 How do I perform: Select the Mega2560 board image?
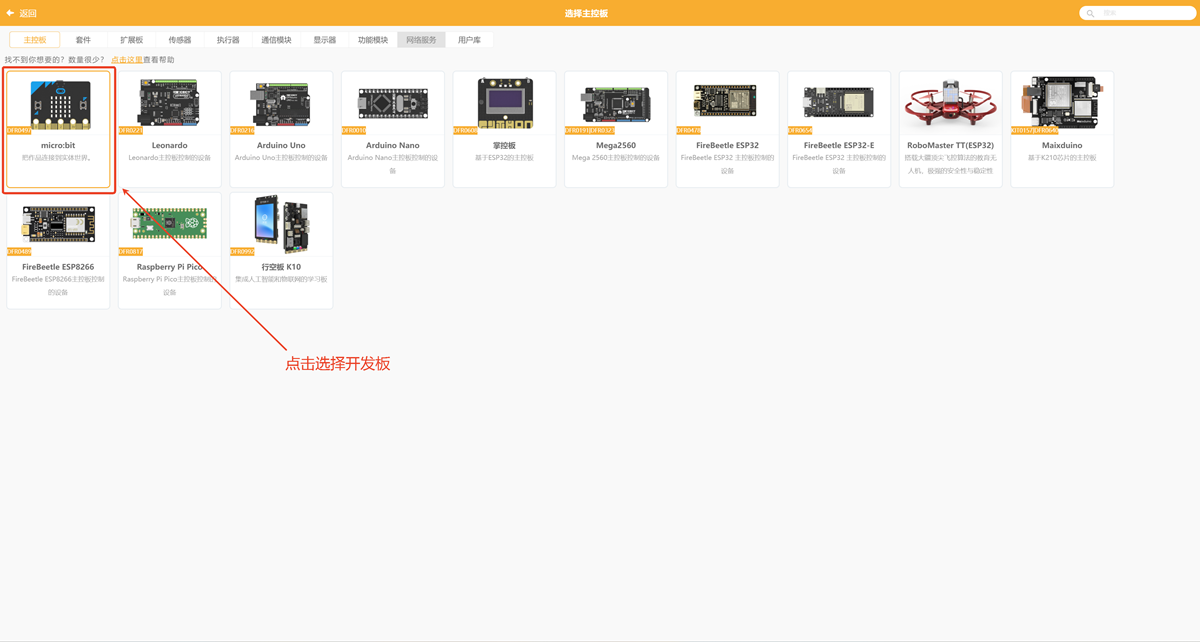click(616, 104)
